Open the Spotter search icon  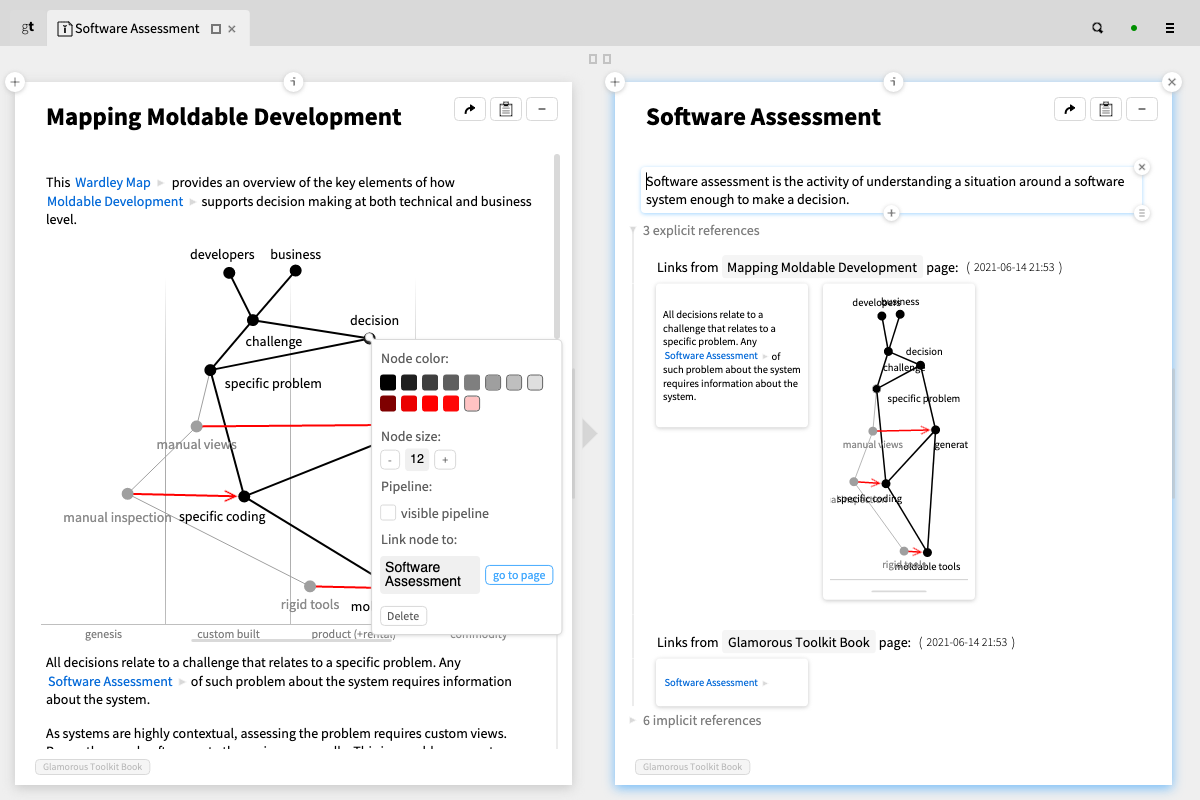[1097, 28]
